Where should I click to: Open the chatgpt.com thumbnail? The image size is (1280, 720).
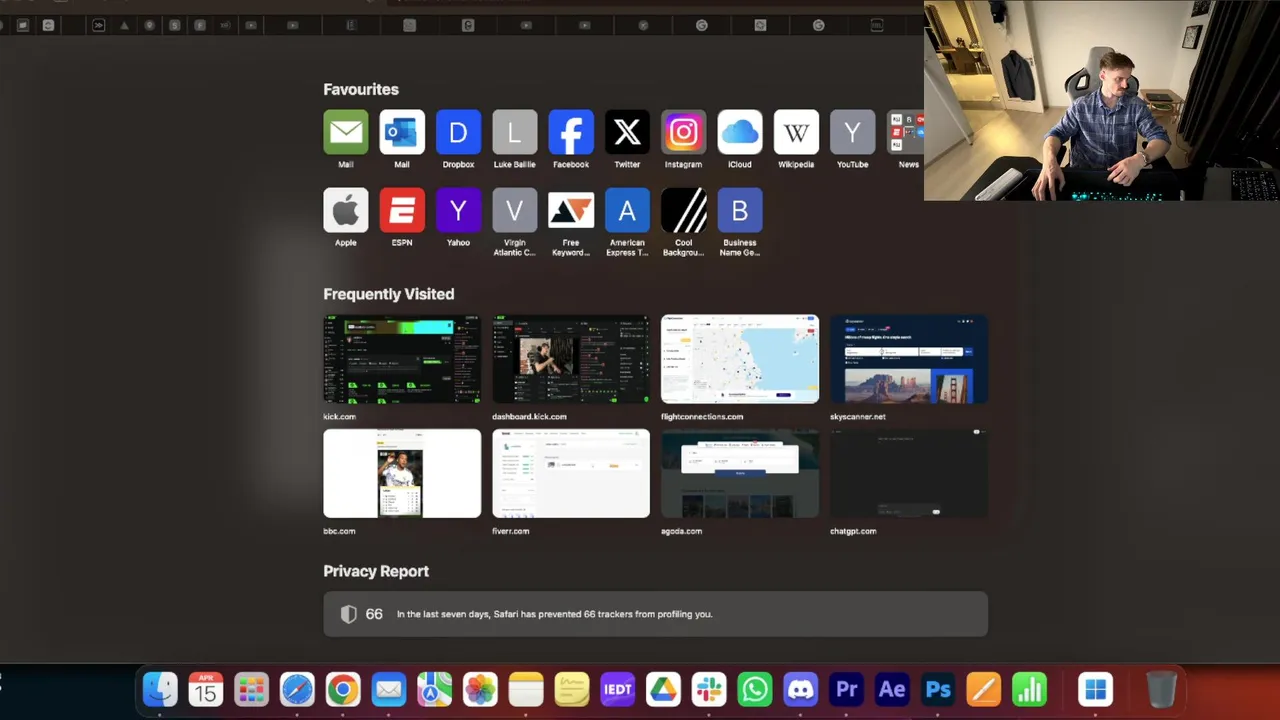pos(909,474)
